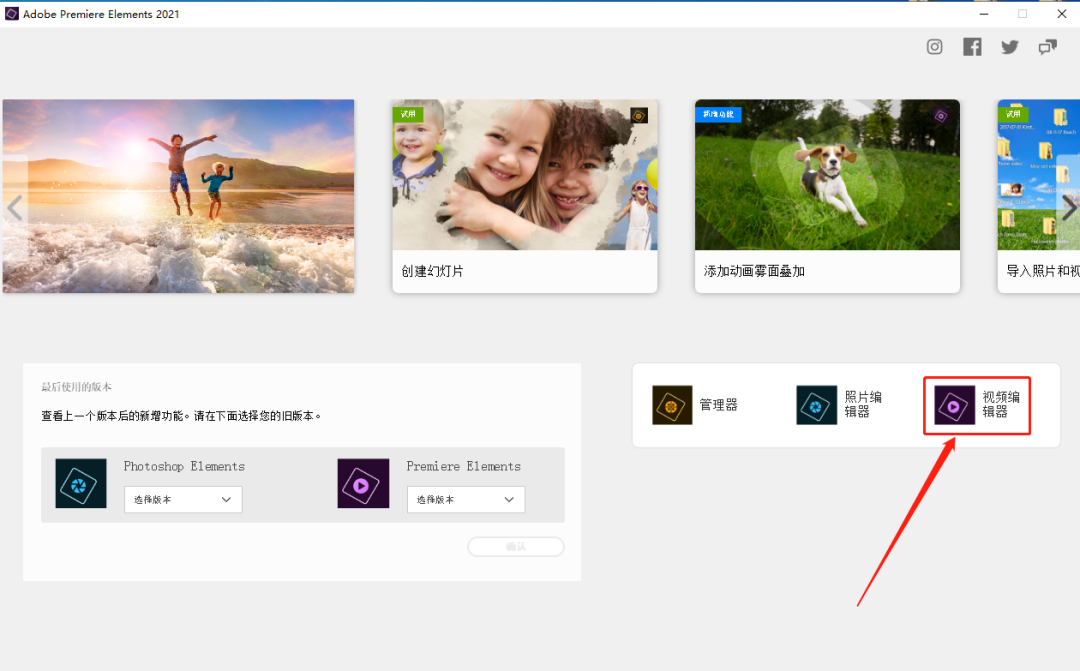Viewport: 1080px width, 671px height.
Task: Open the Twitter social icon
Action: 1010,47
